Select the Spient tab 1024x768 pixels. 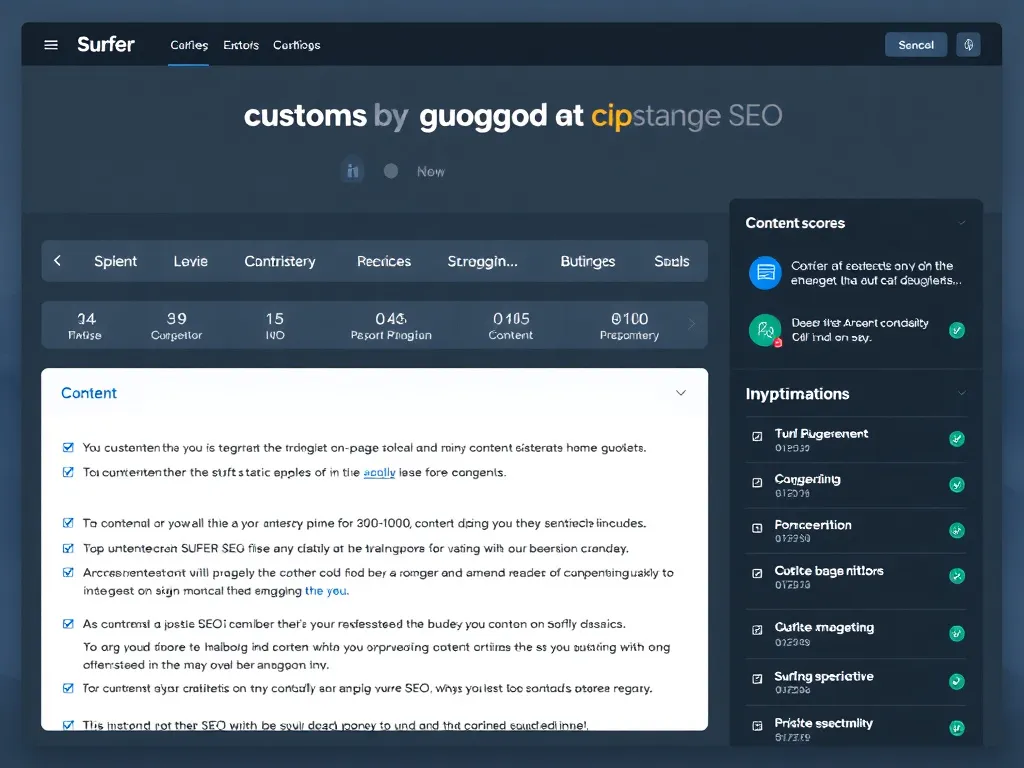tap(116, 261)
